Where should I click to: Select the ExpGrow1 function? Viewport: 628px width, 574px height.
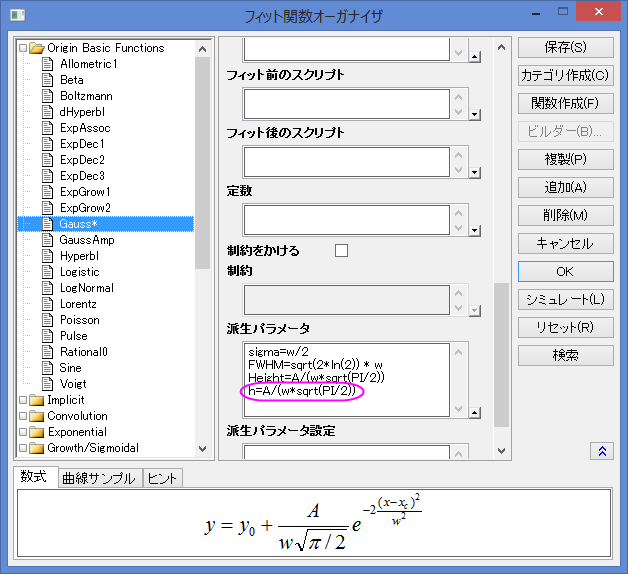click(x=85, y=192)
